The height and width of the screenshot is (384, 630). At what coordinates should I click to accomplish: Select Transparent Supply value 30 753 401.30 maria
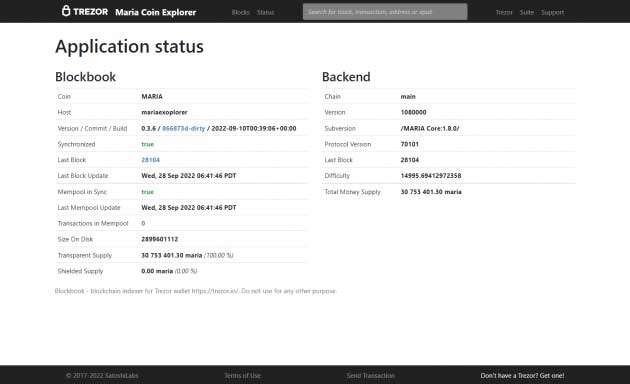pos(172,255)
